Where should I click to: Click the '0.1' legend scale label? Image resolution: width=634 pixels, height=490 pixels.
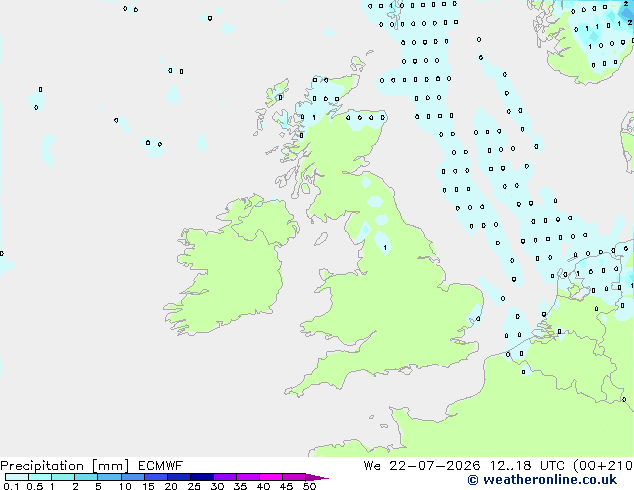(11, 486)
